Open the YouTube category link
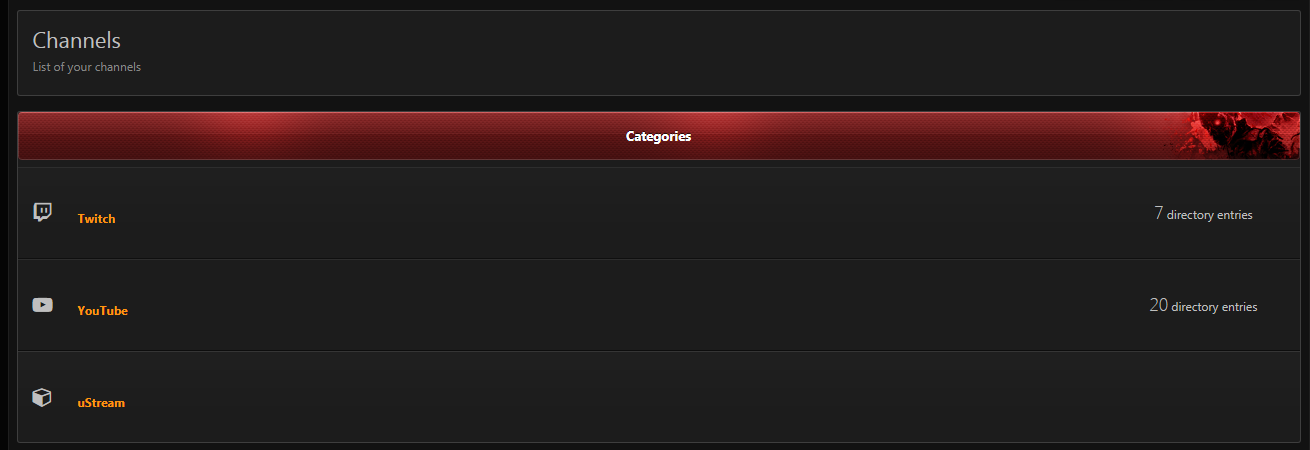1310x450 pixels. [102, 311]
